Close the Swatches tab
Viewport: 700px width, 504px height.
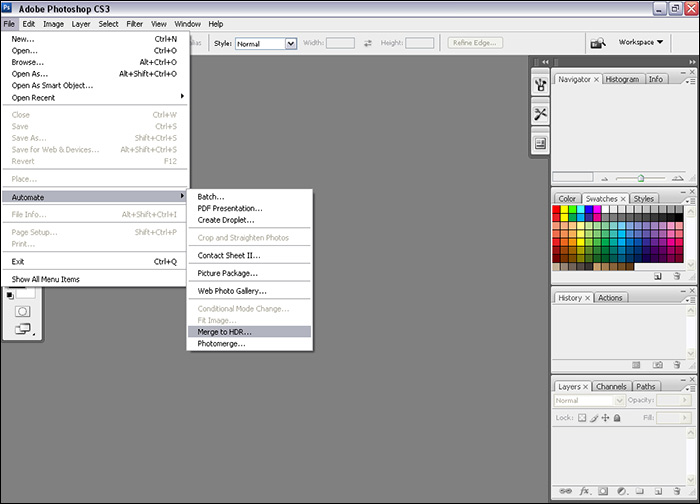click(x=623, y=199)
